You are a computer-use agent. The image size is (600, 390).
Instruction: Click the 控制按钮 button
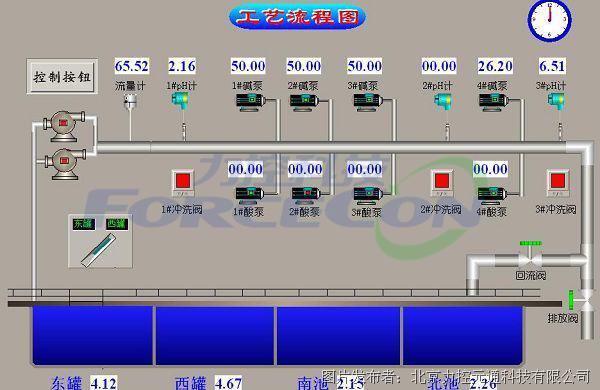[x=62, y=77]
